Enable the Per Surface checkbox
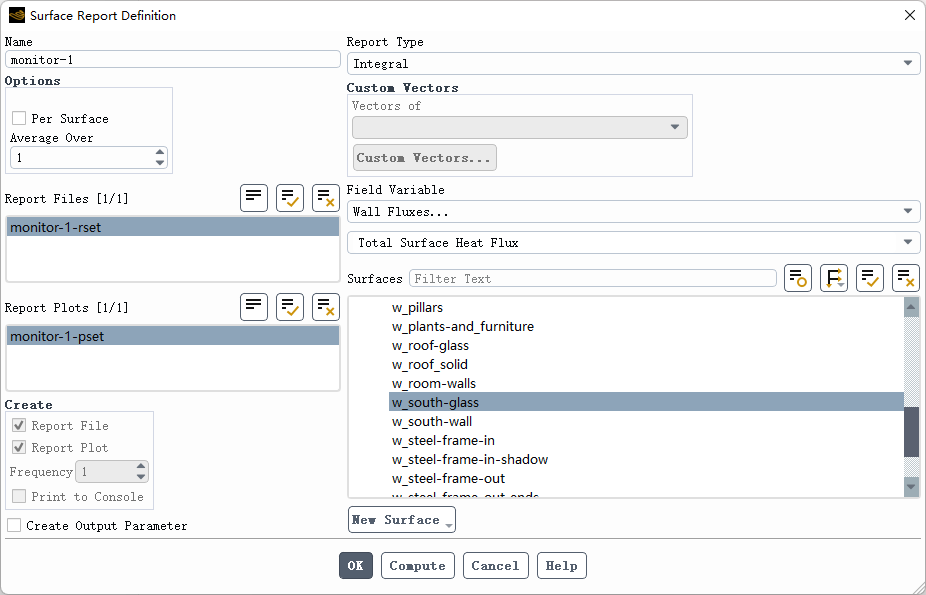 point(19,118)
